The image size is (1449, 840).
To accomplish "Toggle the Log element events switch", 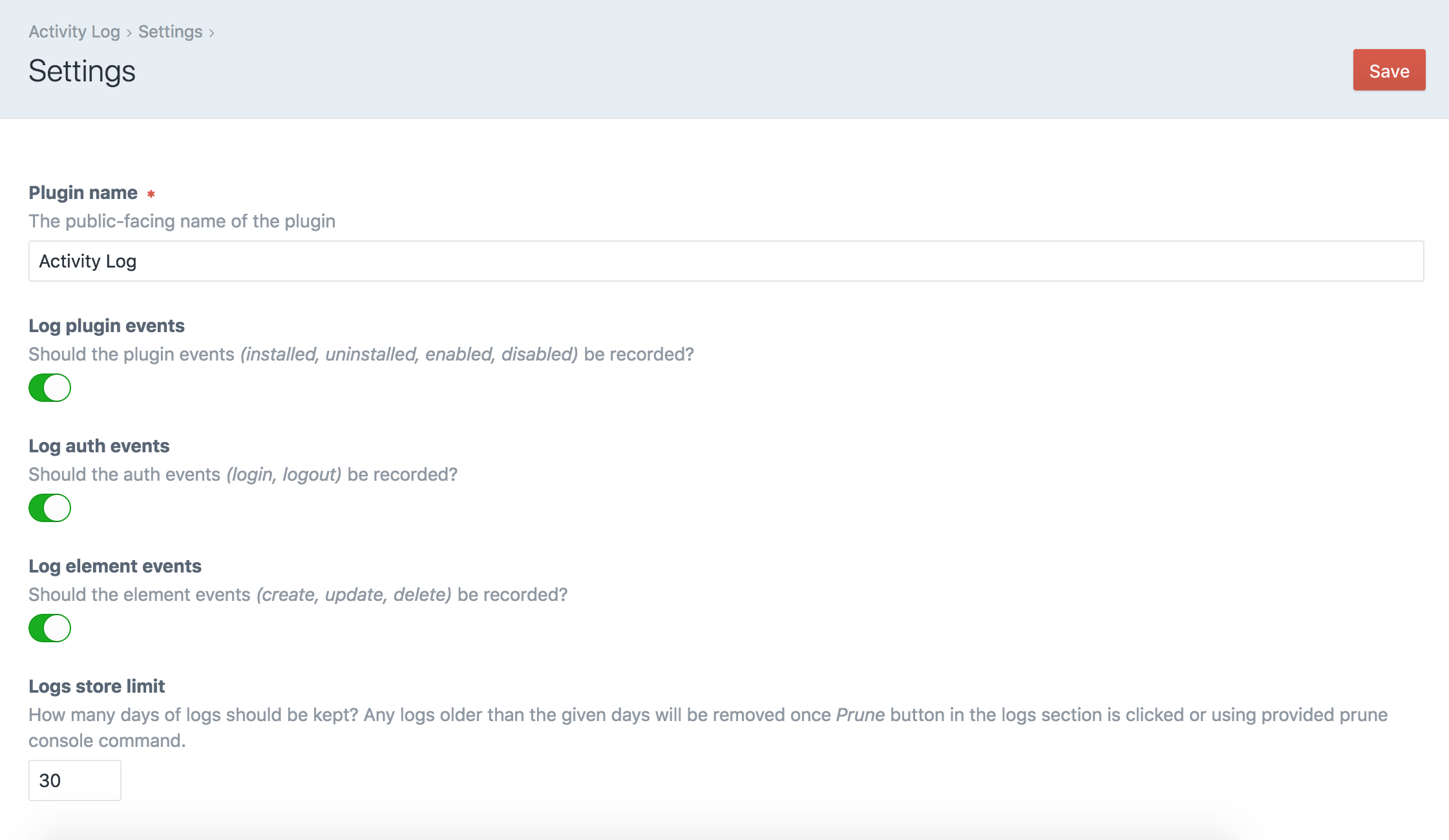I will [x=50, y=628].
